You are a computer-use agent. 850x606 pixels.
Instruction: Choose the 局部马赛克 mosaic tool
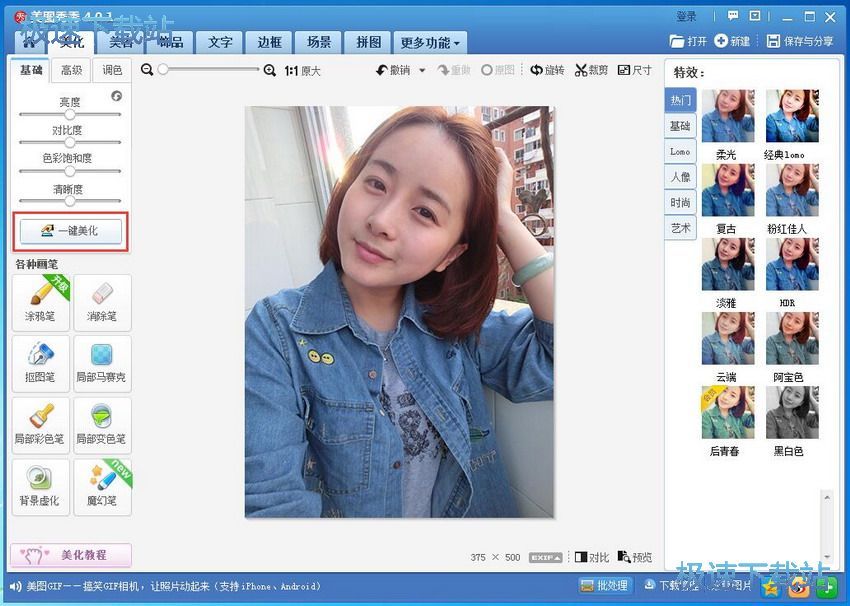pos(102,364)
